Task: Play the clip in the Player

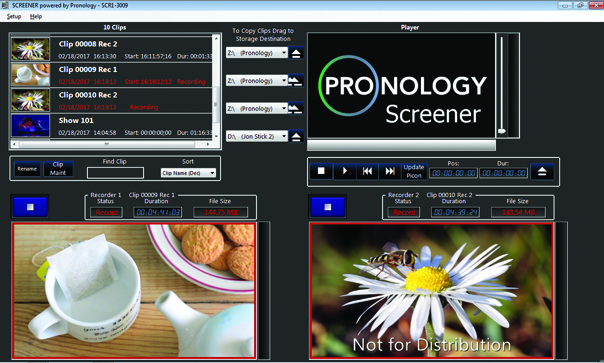Action: 344,171
